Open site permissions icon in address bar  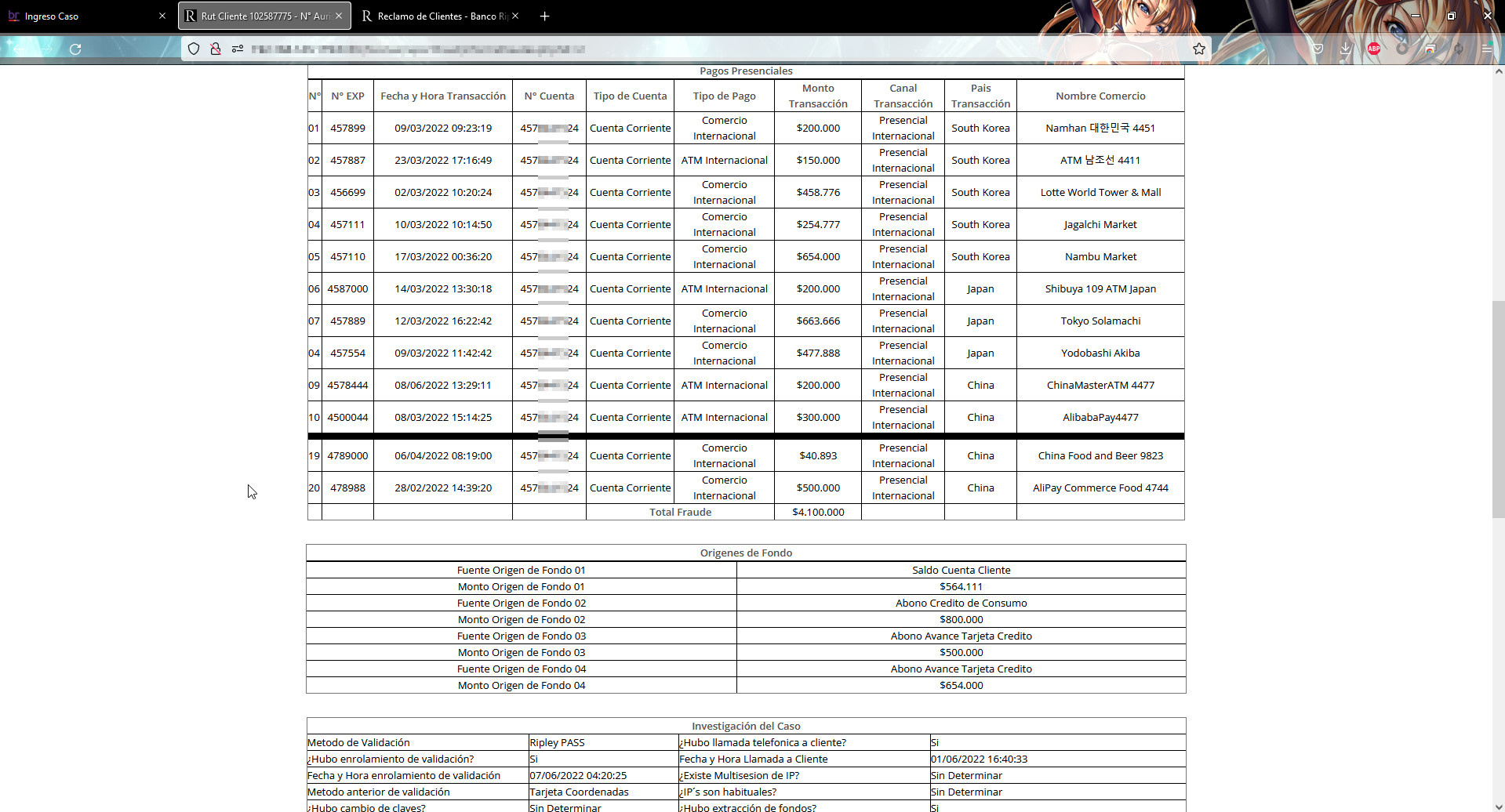[x=237, y=49]
